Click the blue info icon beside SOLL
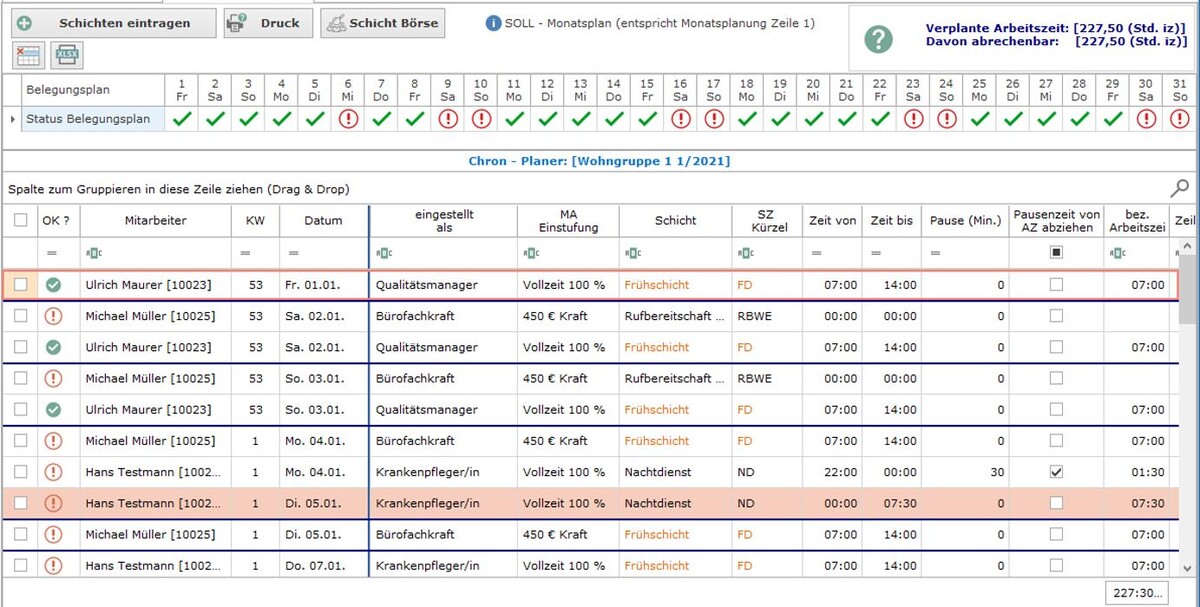Image resolution: width=1200 pixels, height=607 pixels. click(x=493, y=23)
